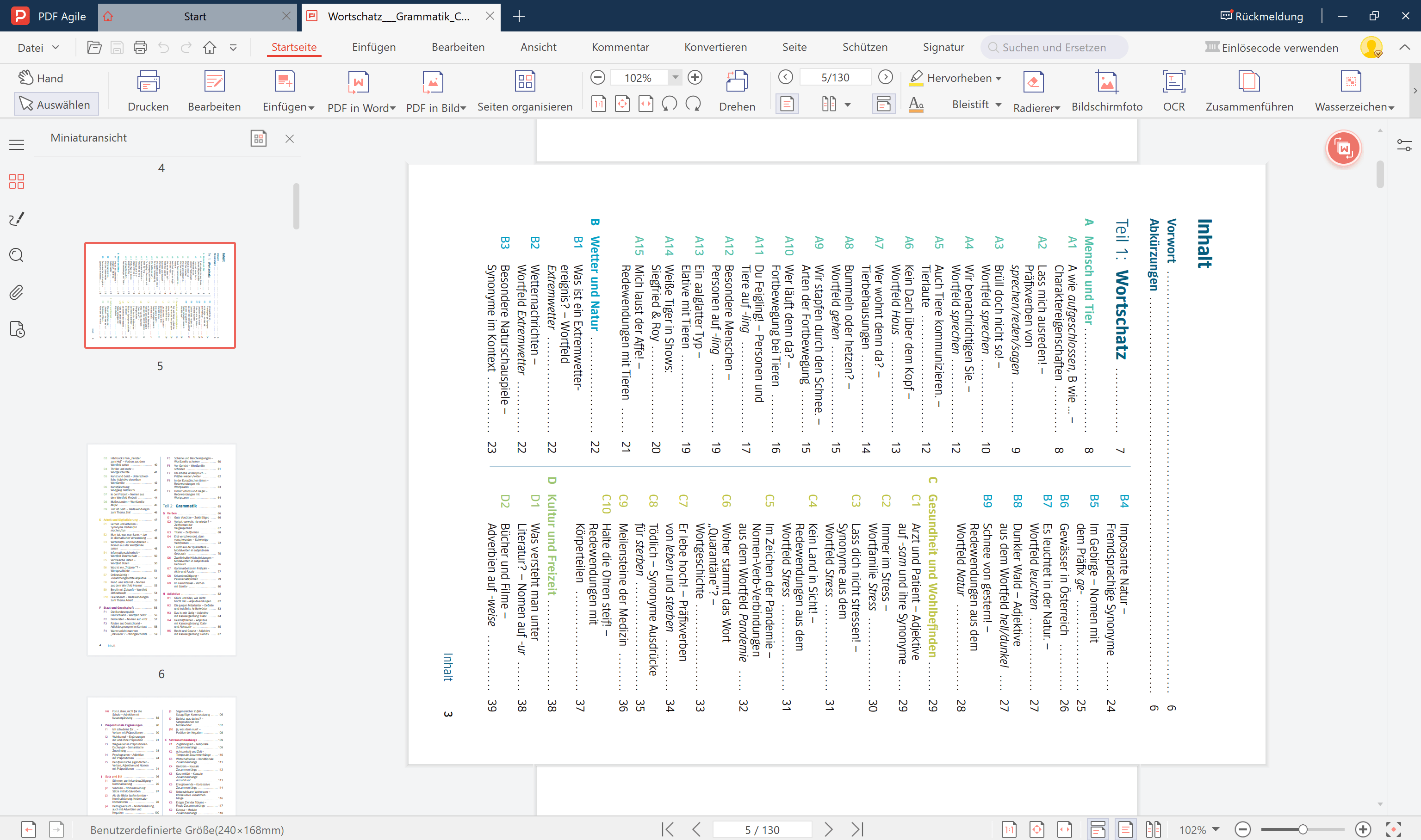The height and width of the screenshot is (840, 1421).
Task: Go to previous page in ribbon
Action: 785,77
